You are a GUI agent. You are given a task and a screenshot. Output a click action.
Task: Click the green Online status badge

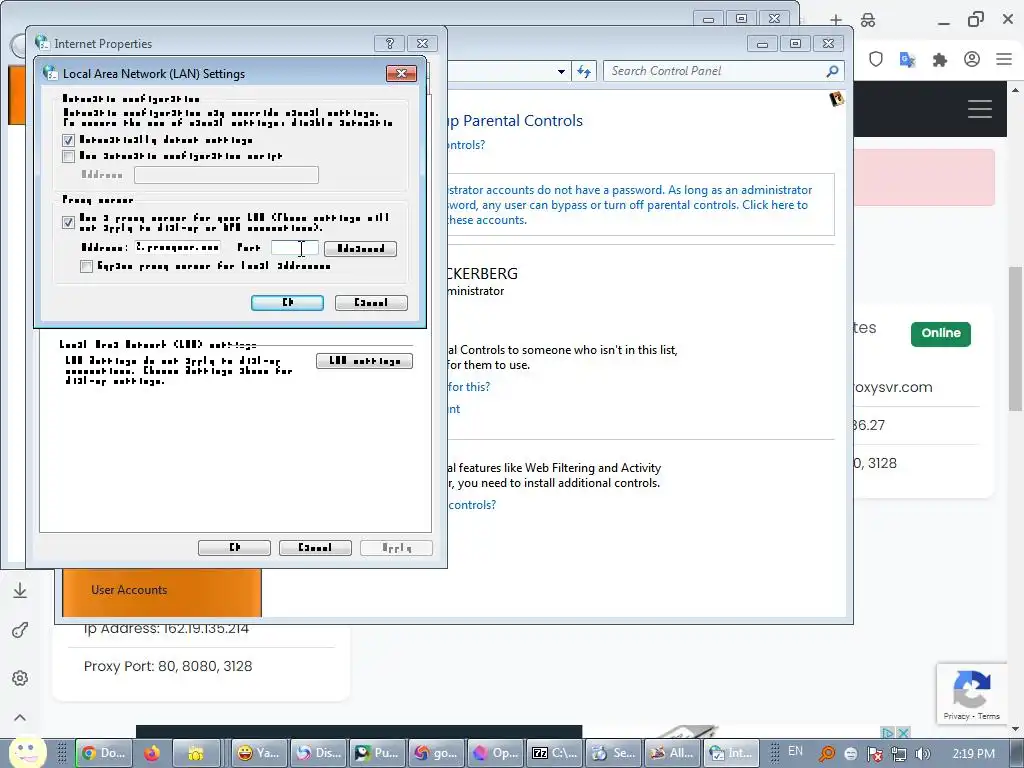pos(940,334)
